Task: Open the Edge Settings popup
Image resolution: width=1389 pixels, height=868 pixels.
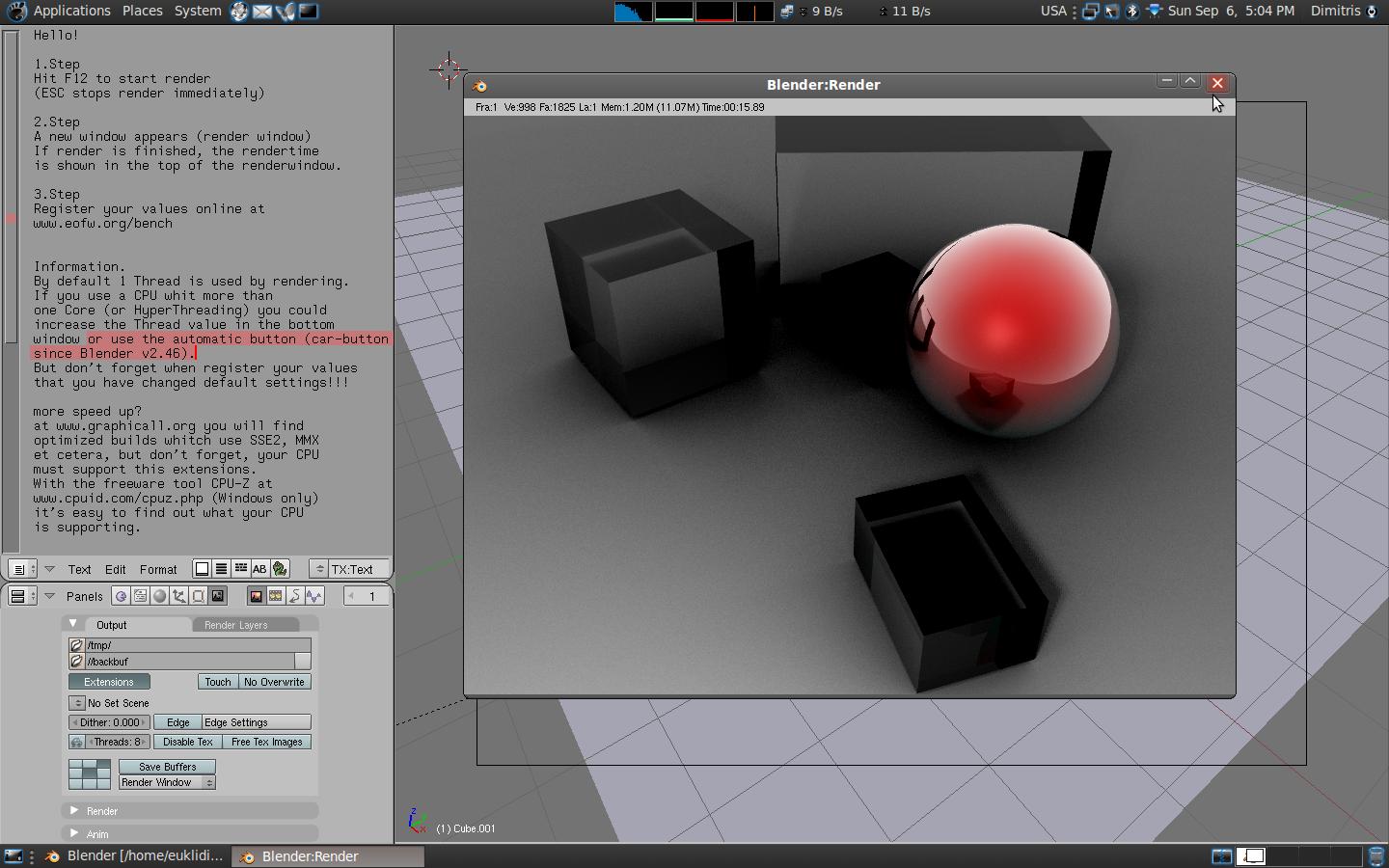Action: 257,722
